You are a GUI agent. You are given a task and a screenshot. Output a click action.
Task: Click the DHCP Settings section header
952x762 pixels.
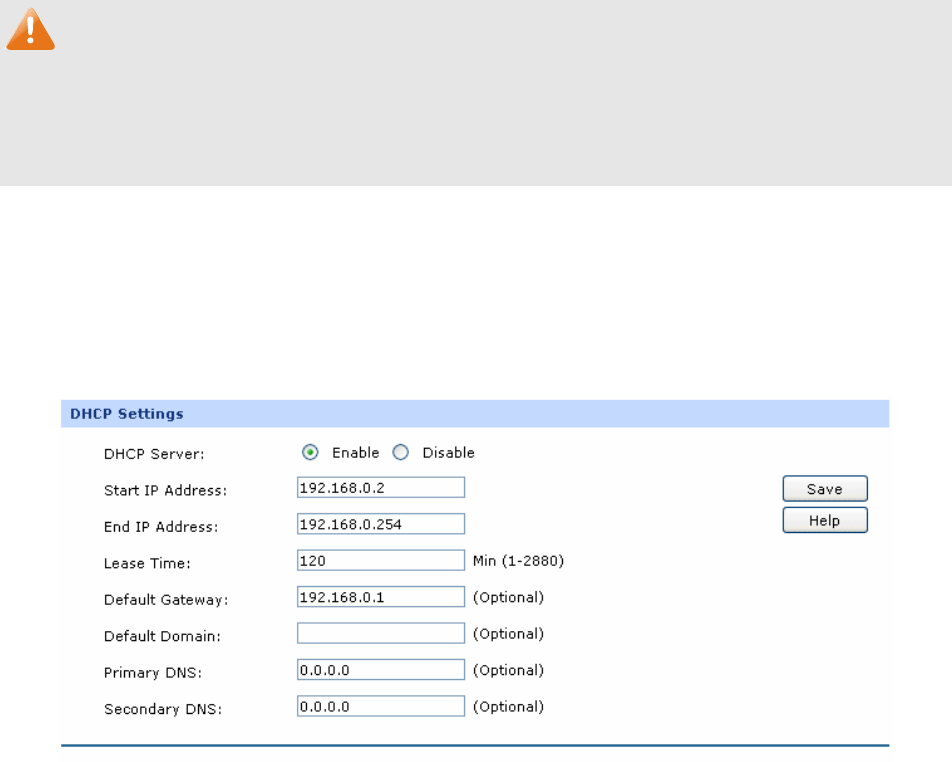pos(126,412)
